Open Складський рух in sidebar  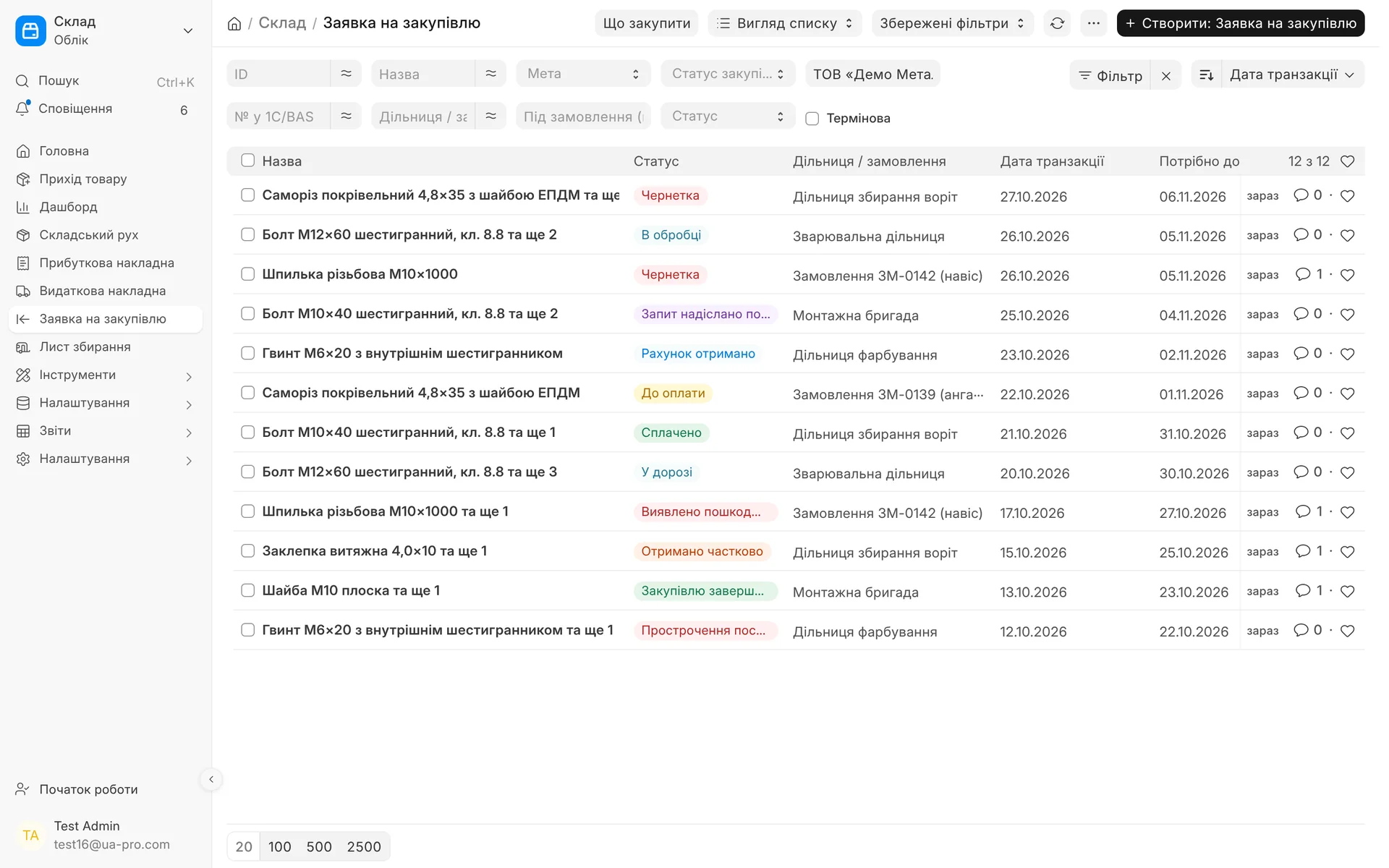coord(106,237)
